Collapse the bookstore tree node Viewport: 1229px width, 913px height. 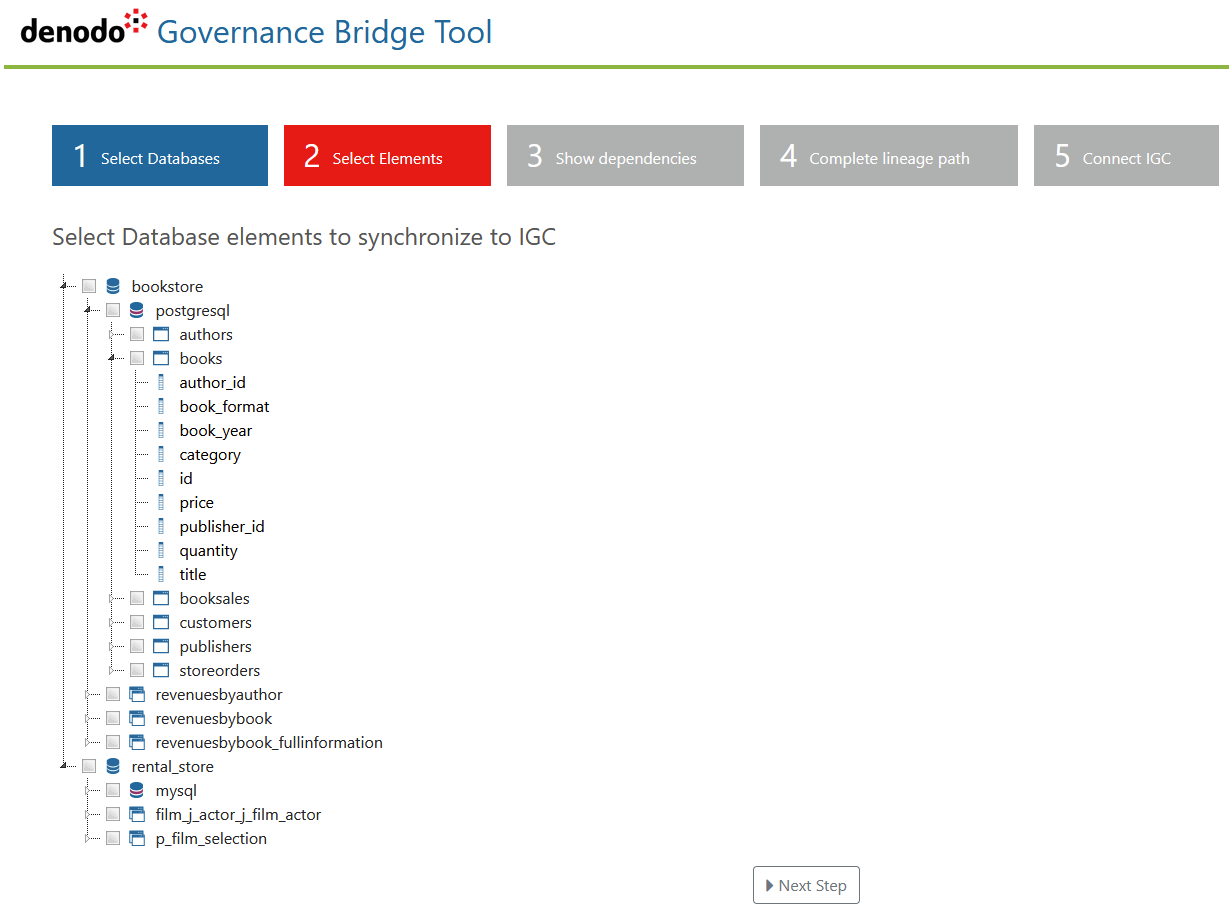tap(63, 287)
